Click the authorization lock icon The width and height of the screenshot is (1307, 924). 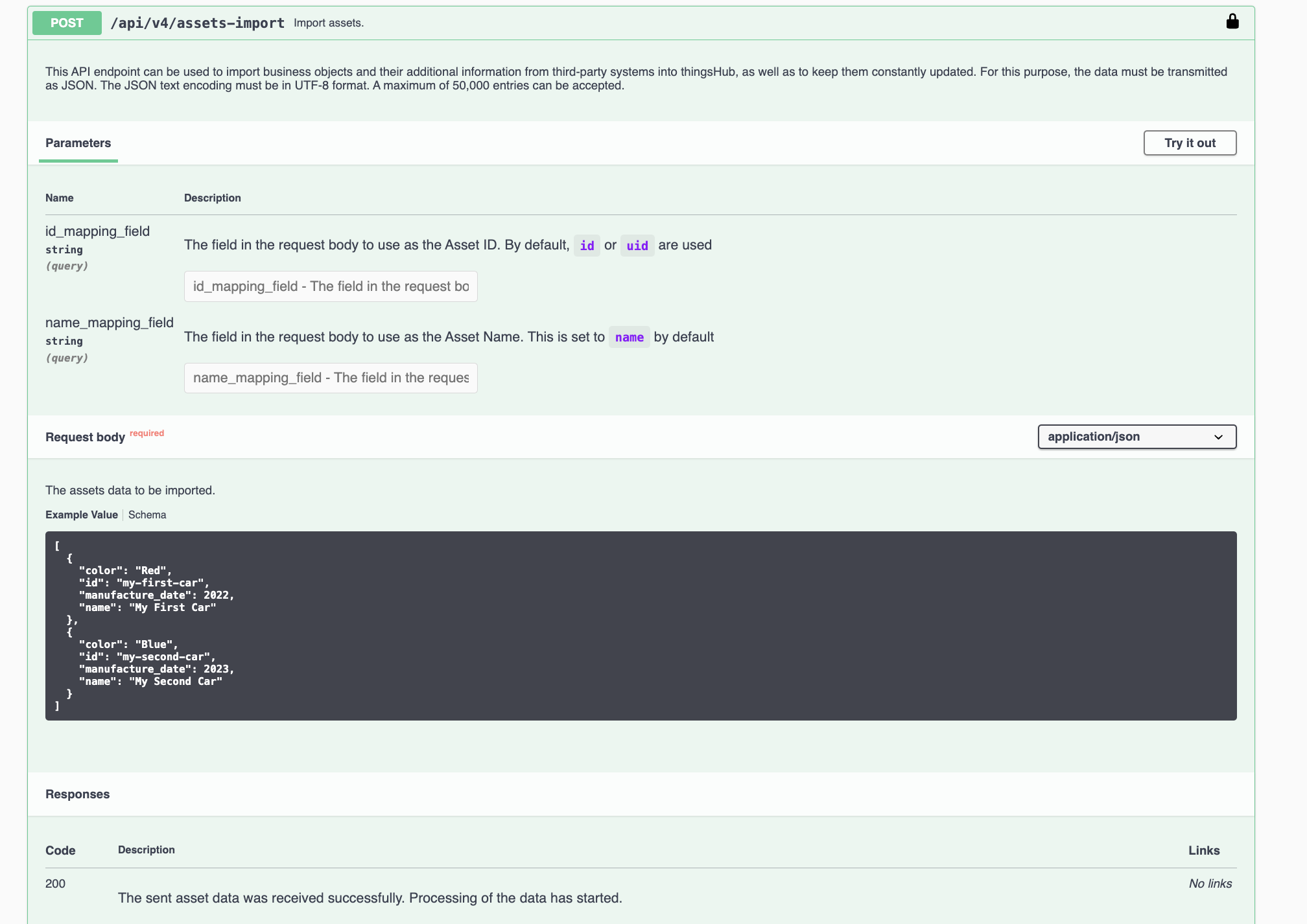(x=1232, y=22)
